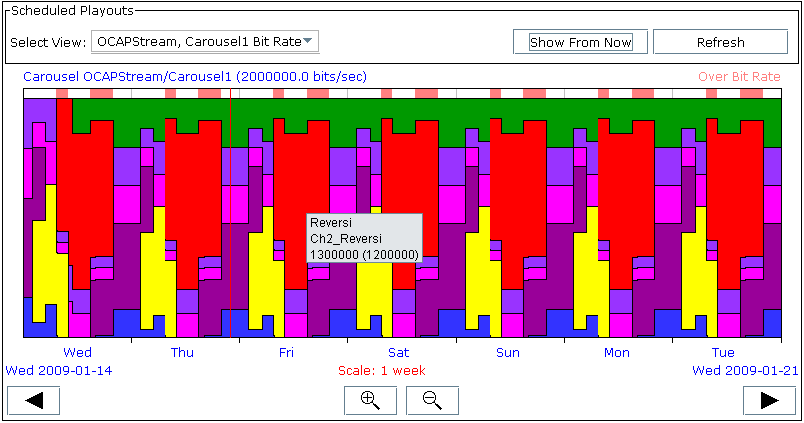Click the Over Bit Rate legend label
The height and width of the screenshot is (423, 804).
[x=739, y=76]
